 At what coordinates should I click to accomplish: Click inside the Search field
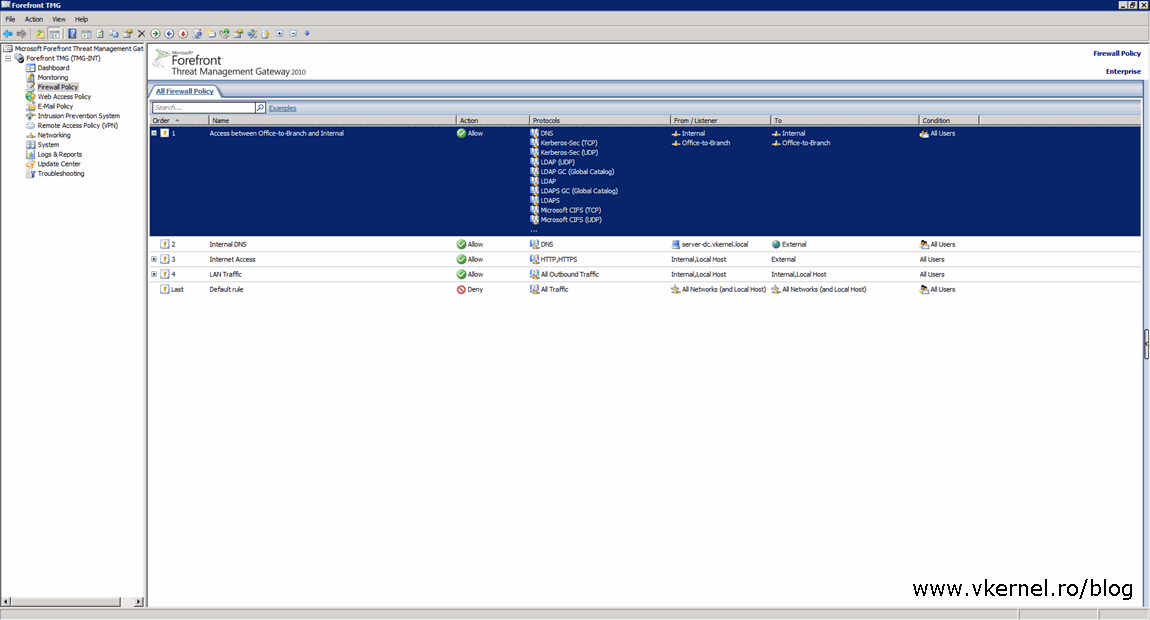tap(200, 107)
